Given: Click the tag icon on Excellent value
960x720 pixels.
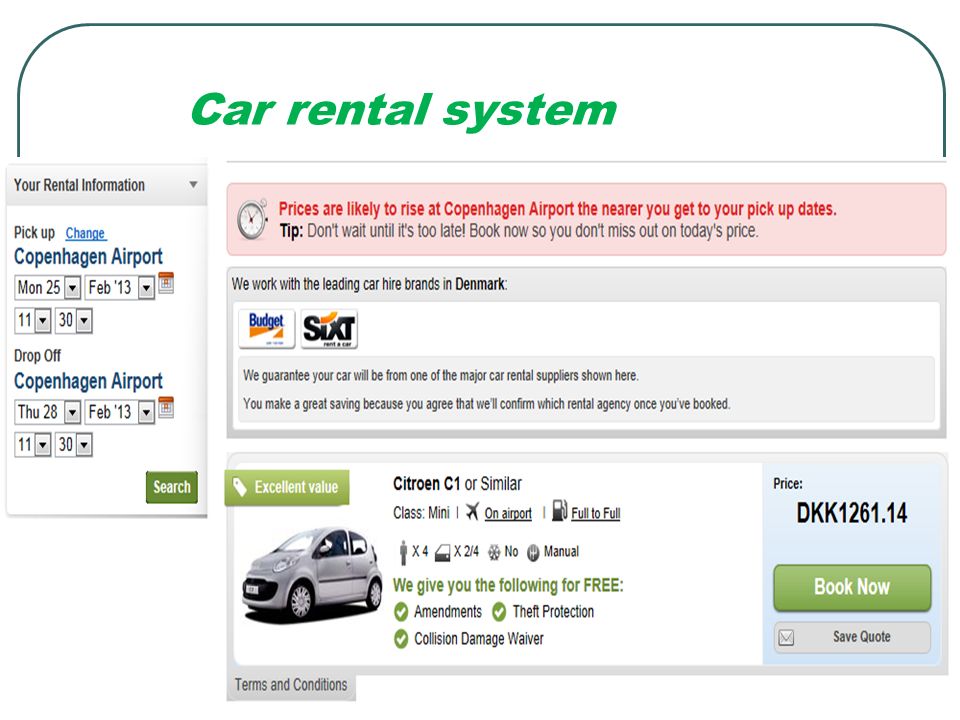Looking at the screenshot, I should point(240,487).
